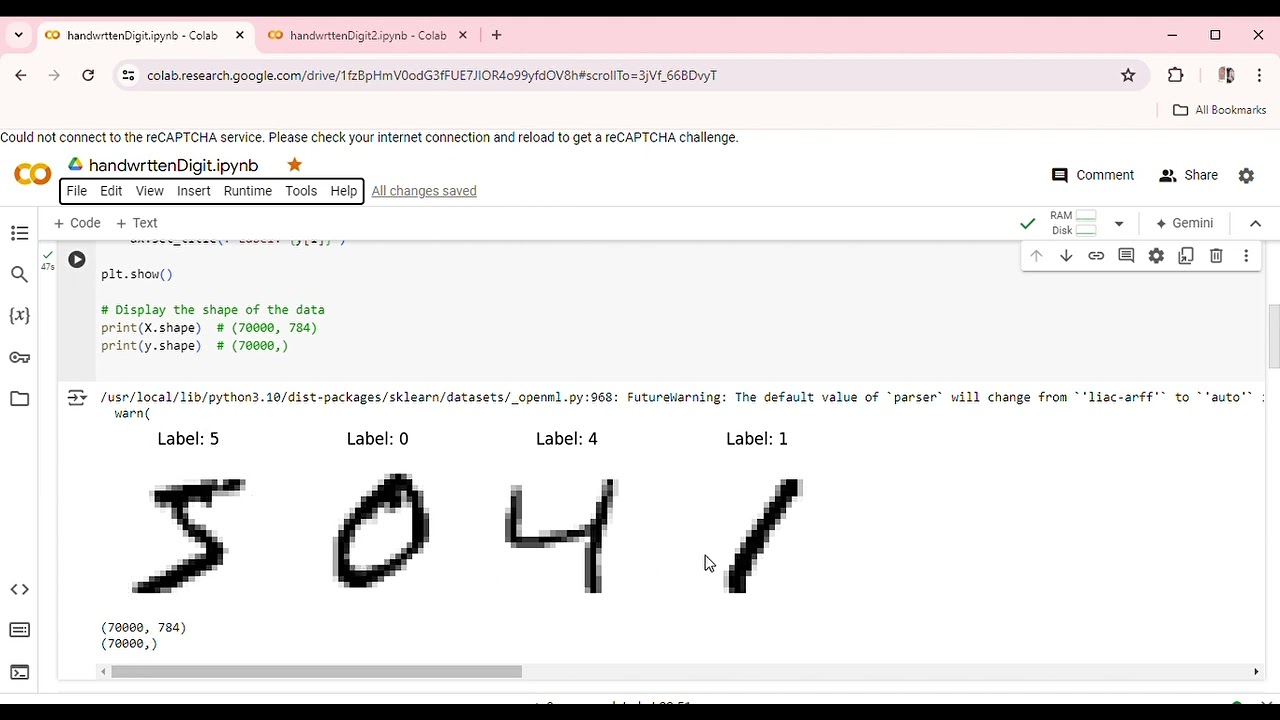Viewport: 1280px width, 720px height.
Task: Click the 'Label: 1' plot title
Action: pyautogui.click(x=757, y=439)
